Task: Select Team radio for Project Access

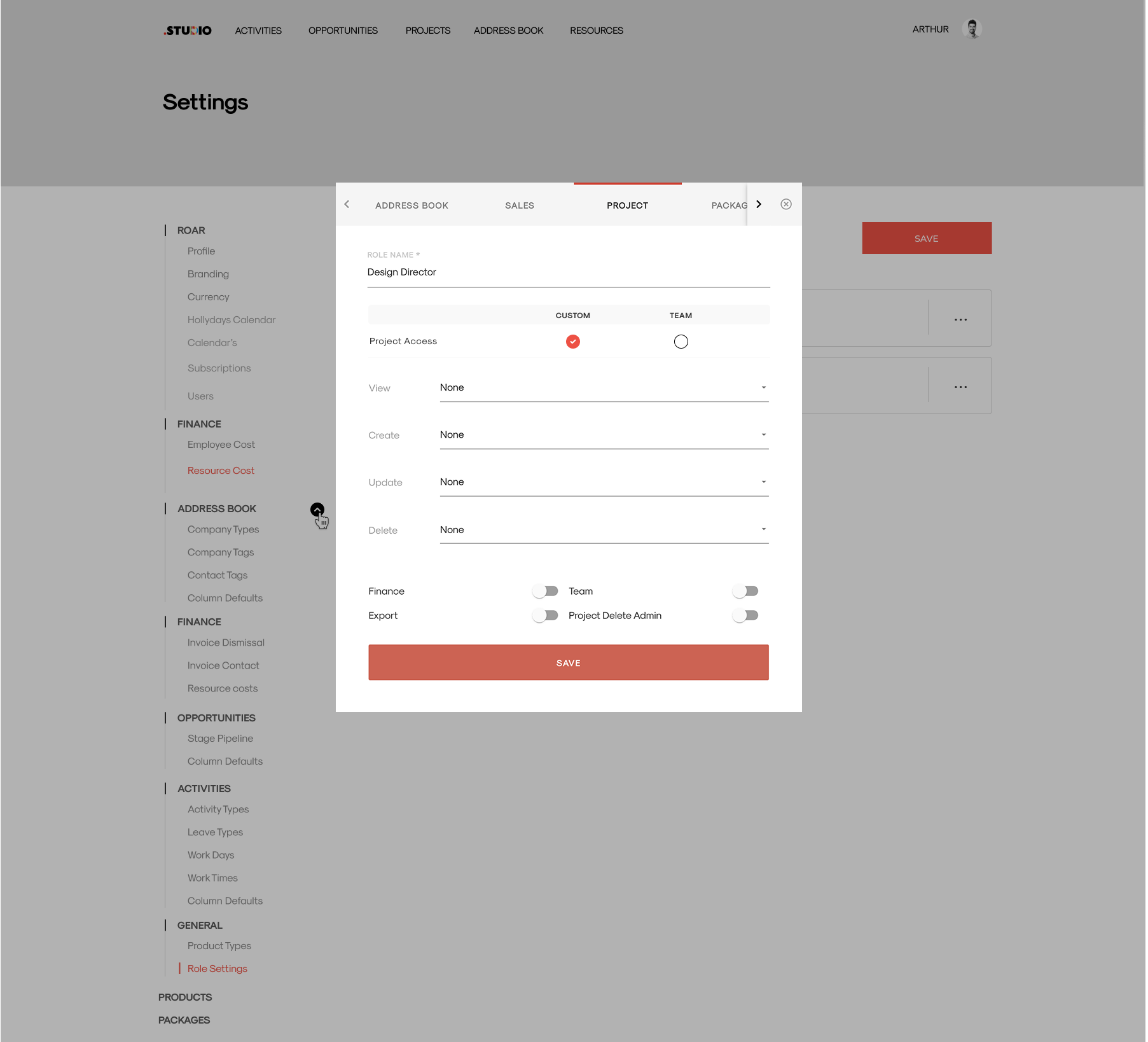Action: click(681, 342)
